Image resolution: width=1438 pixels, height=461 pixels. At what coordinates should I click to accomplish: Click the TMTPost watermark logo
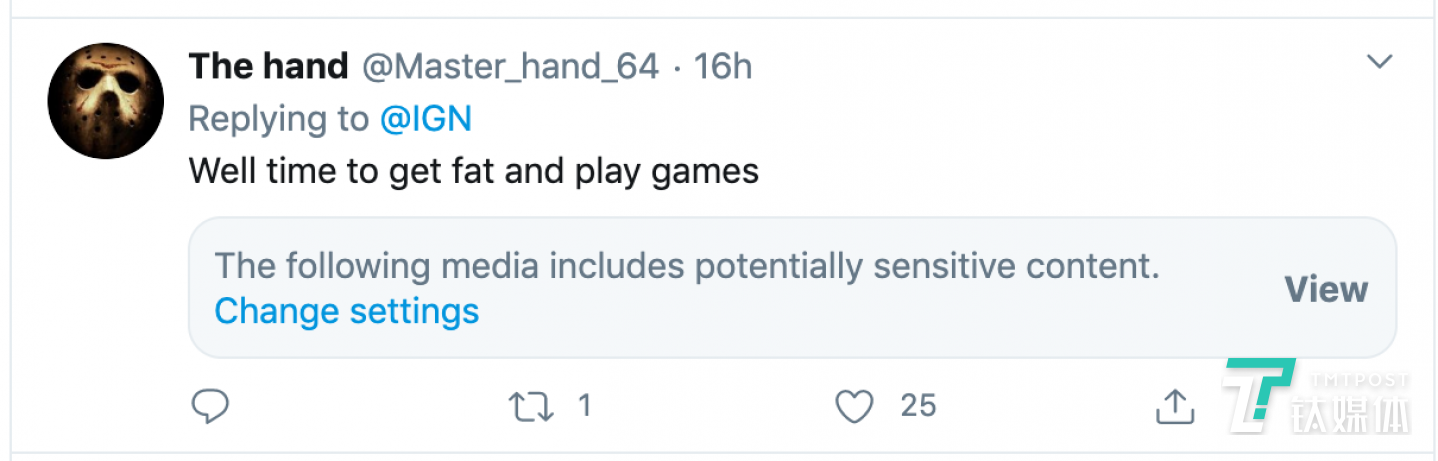(x=1258, y=395)
